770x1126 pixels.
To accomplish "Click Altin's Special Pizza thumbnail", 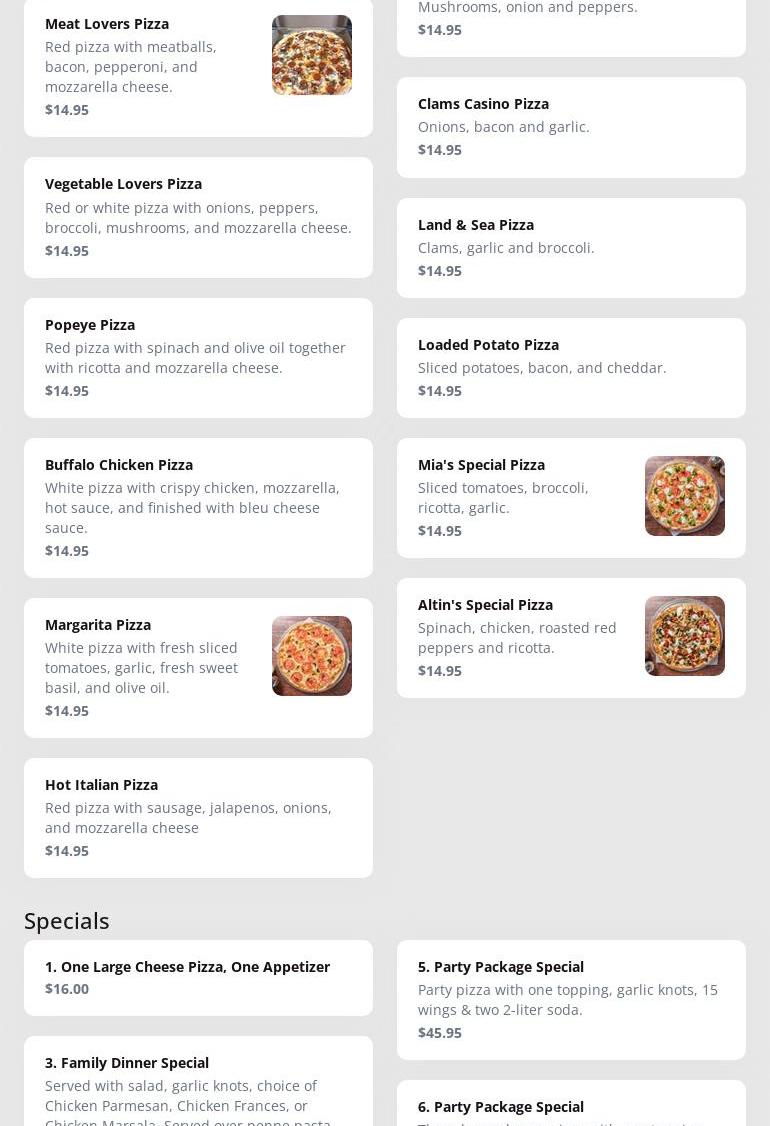I will tap(684, 636).
